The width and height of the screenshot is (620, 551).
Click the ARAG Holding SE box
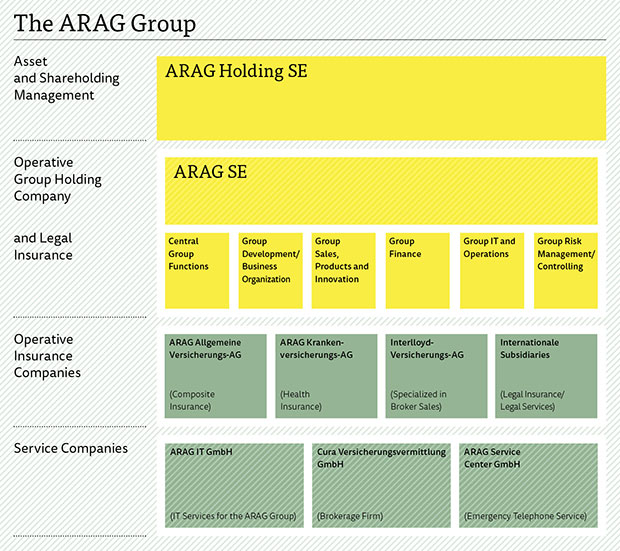[381, 98]
